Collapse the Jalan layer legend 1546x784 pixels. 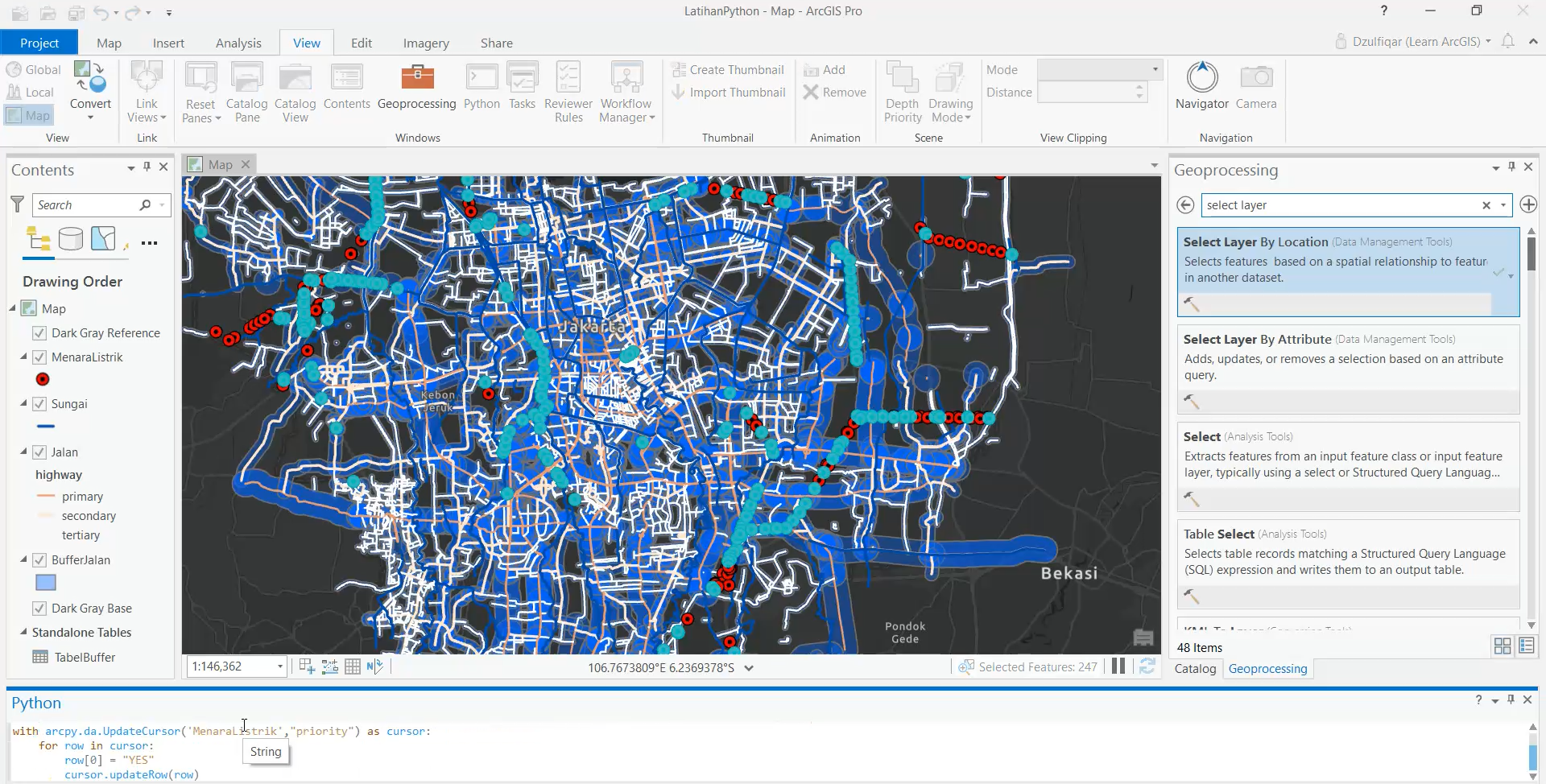[x=23, y=452]
